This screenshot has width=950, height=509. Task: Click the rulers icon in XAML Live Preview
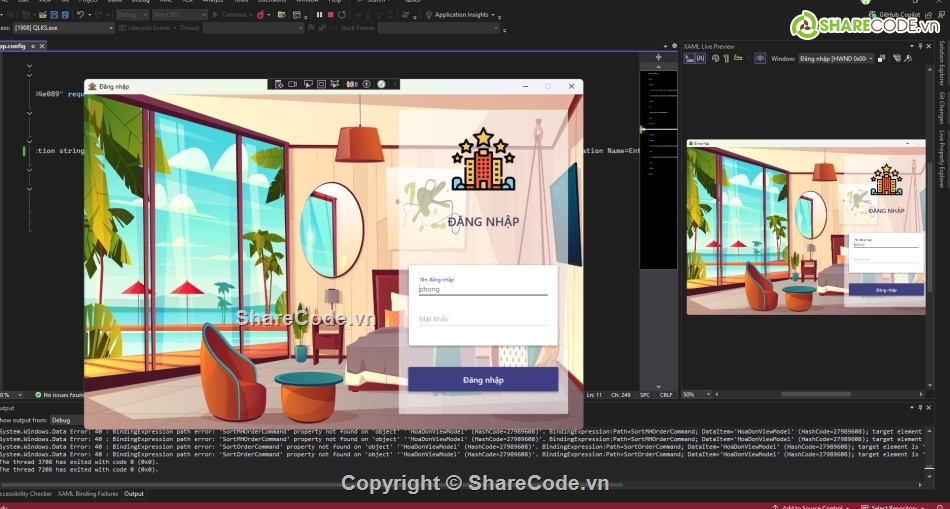[737, 59]
